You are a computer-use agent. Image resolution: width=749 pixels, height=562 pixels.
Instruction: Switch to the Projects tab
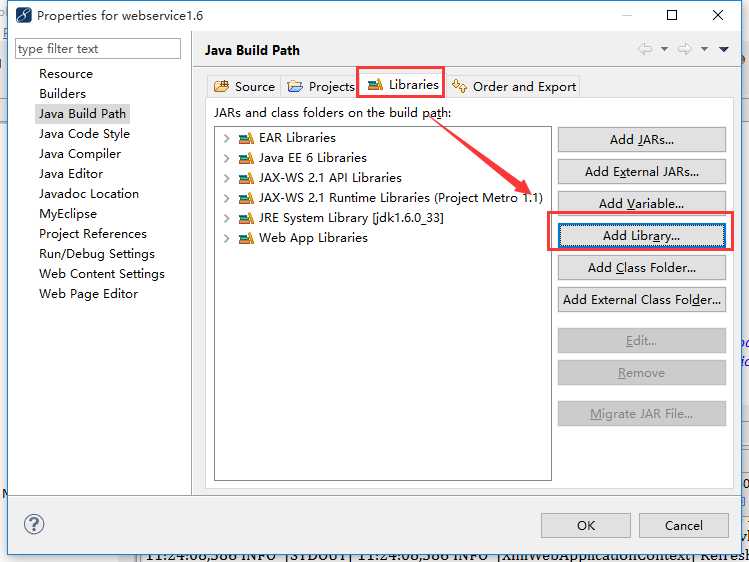(x=321, y=86)
